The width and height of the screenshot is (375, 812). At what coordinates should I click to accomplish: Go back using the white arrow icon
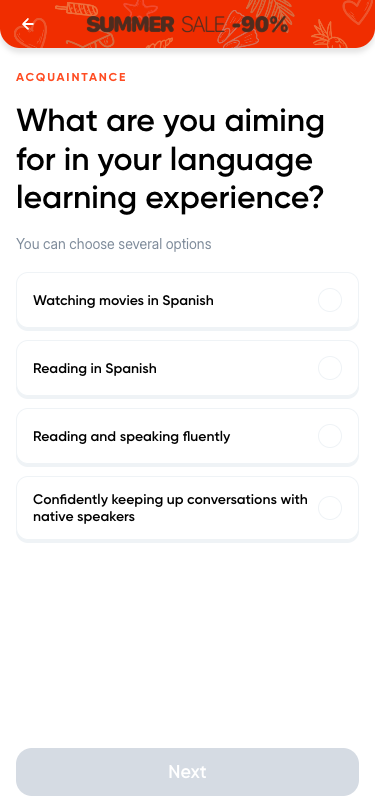tap(27, 24)
